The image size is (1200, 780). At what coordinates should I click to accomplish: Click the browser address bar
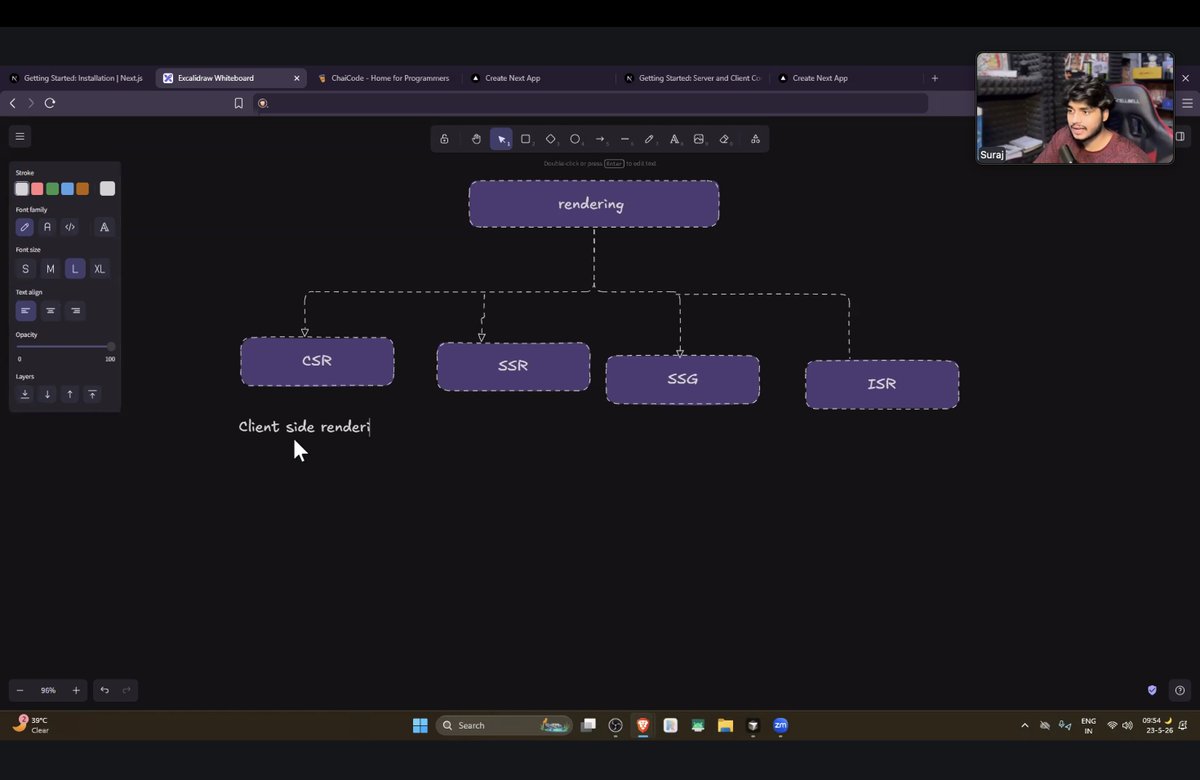click(x=590, y=103)
